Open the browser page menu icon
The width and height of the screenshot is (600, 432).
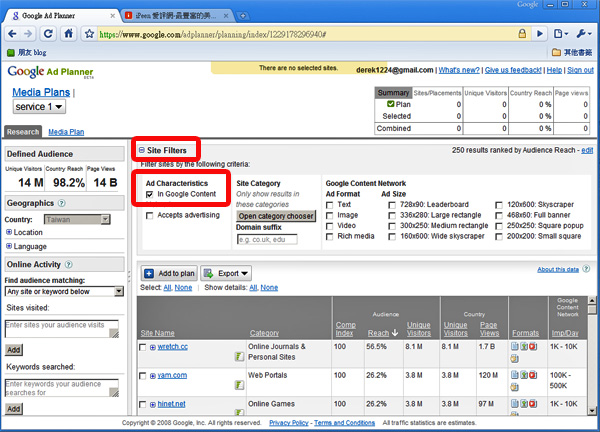point(561,34)
